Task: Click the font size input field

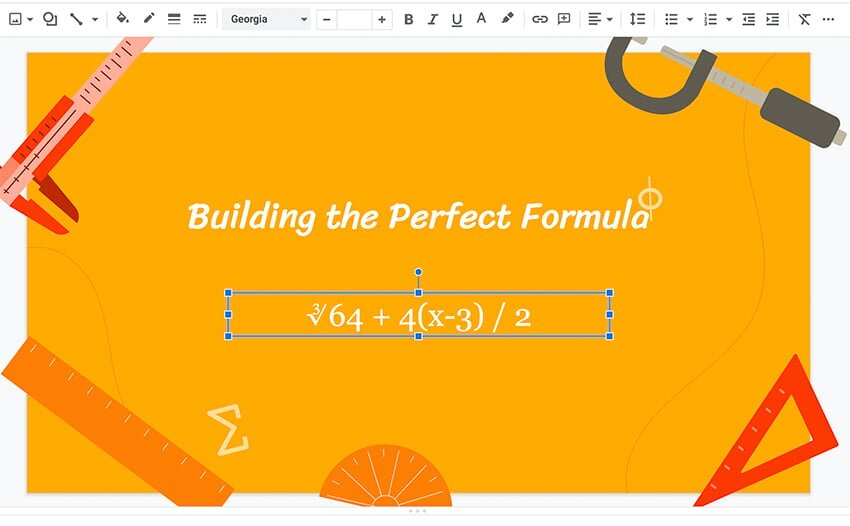Action: coord(354,19)
